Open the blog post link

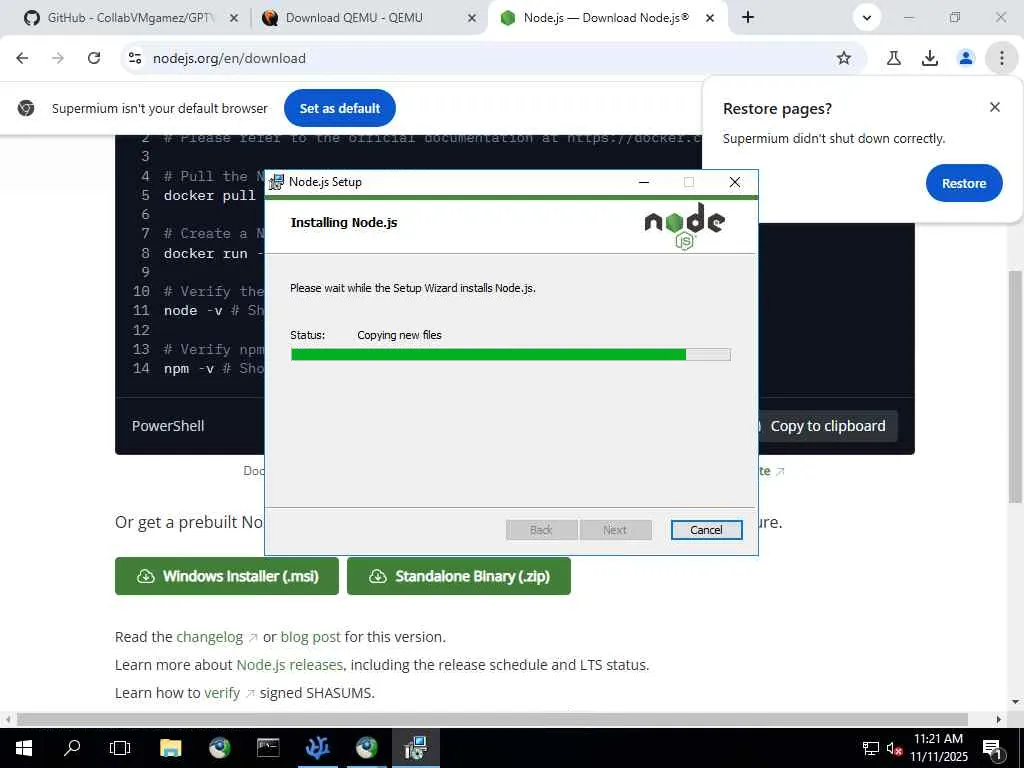tap(310, 637)
